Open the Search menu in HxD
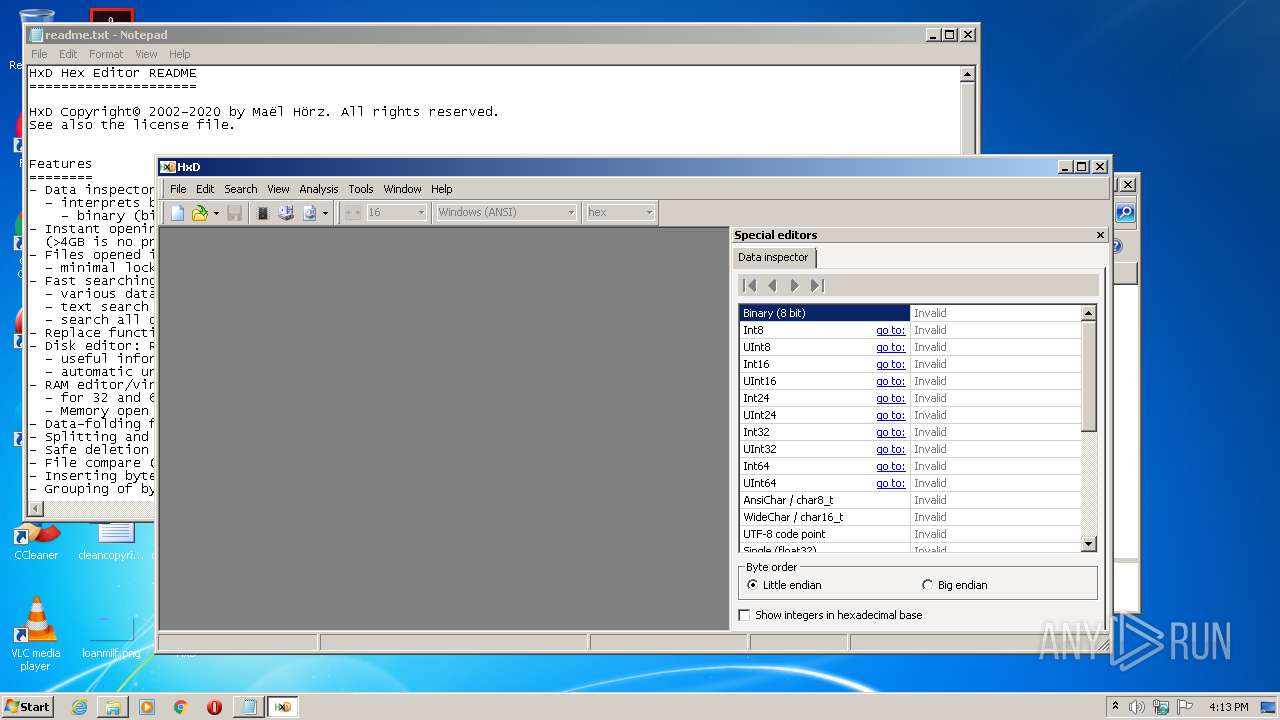The width and height of the screenshot is (1280, 720). 241,189
